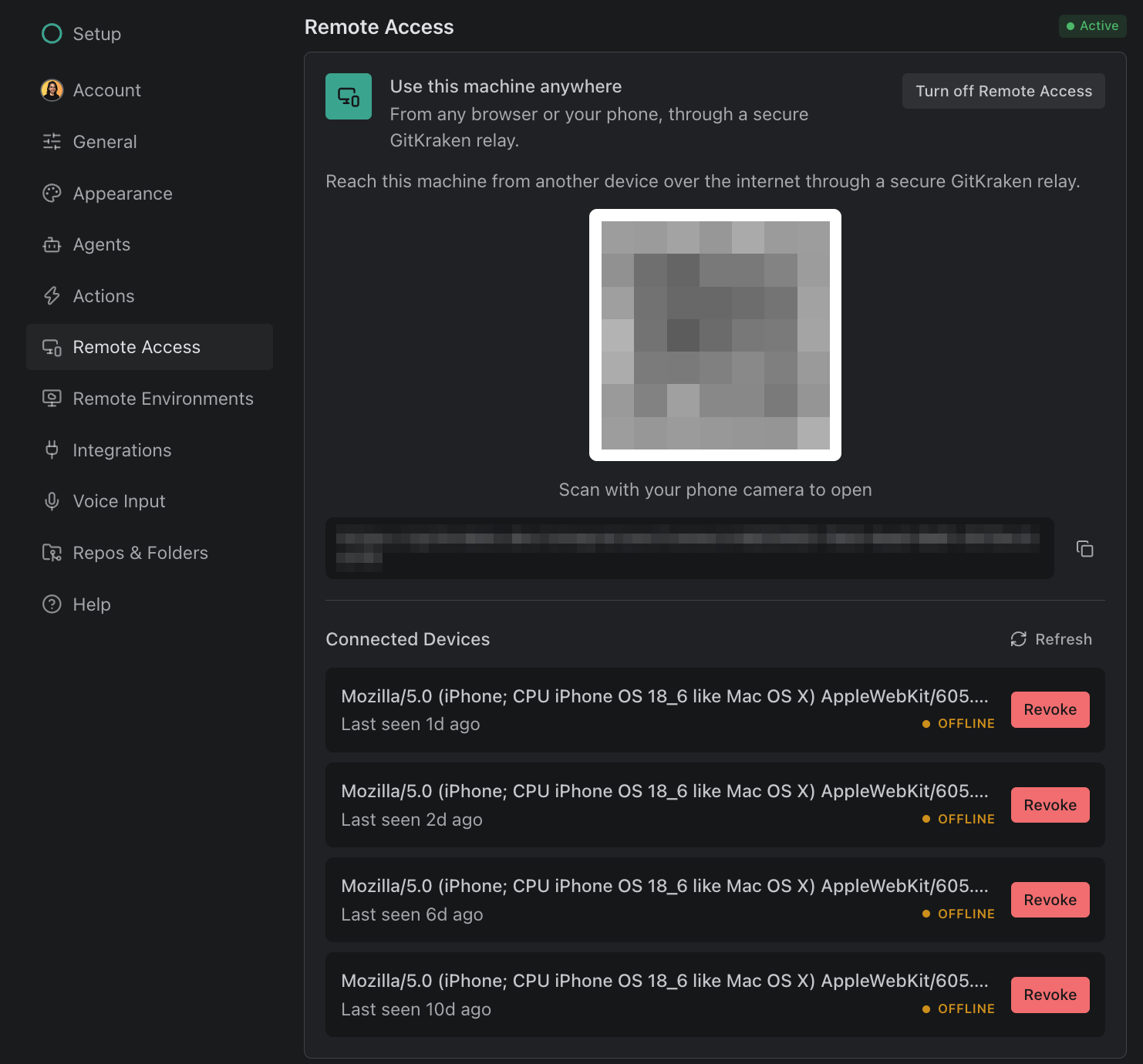Click the QR code image

pos(715,335)
